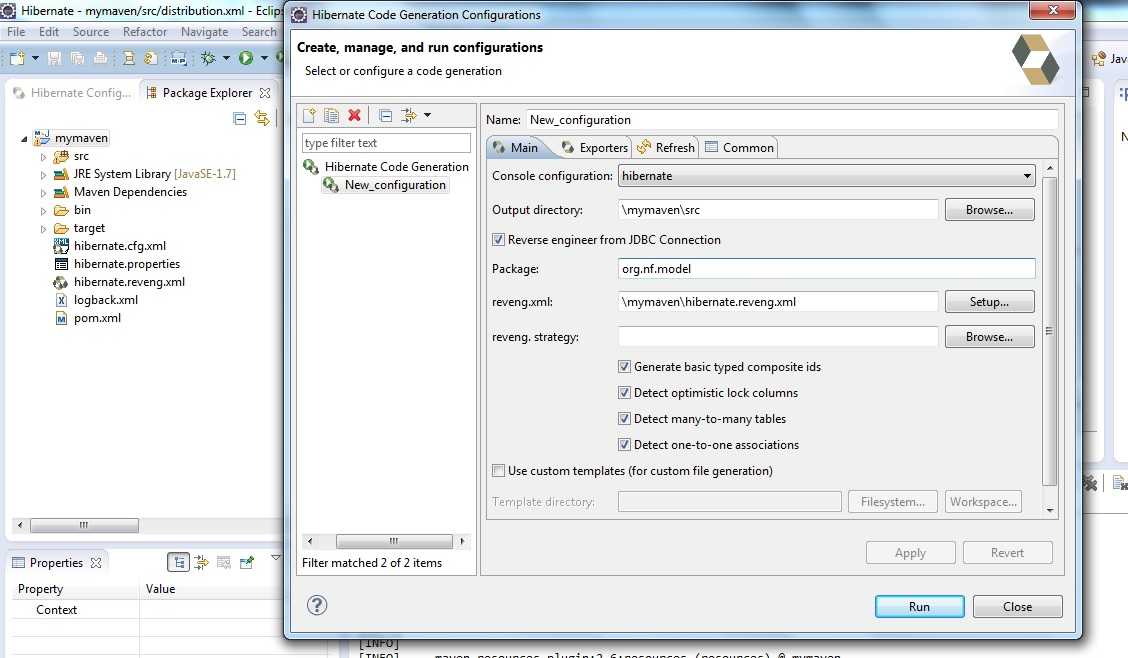Click the Print icon in Eclipse toolbar

tap(100, 58)
